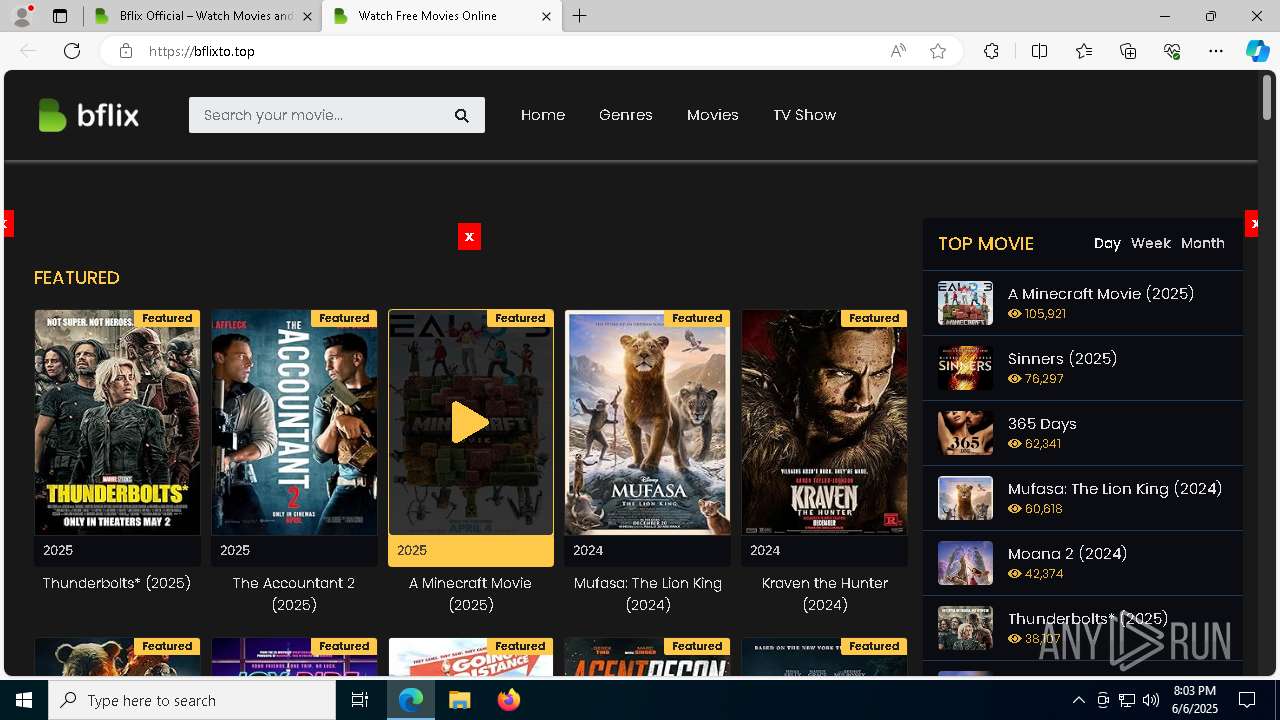The height and width of the screenshot is (720, 1280).
Task: Activate Read aloud icon in address bar
Action: click(x=898, y=51)
